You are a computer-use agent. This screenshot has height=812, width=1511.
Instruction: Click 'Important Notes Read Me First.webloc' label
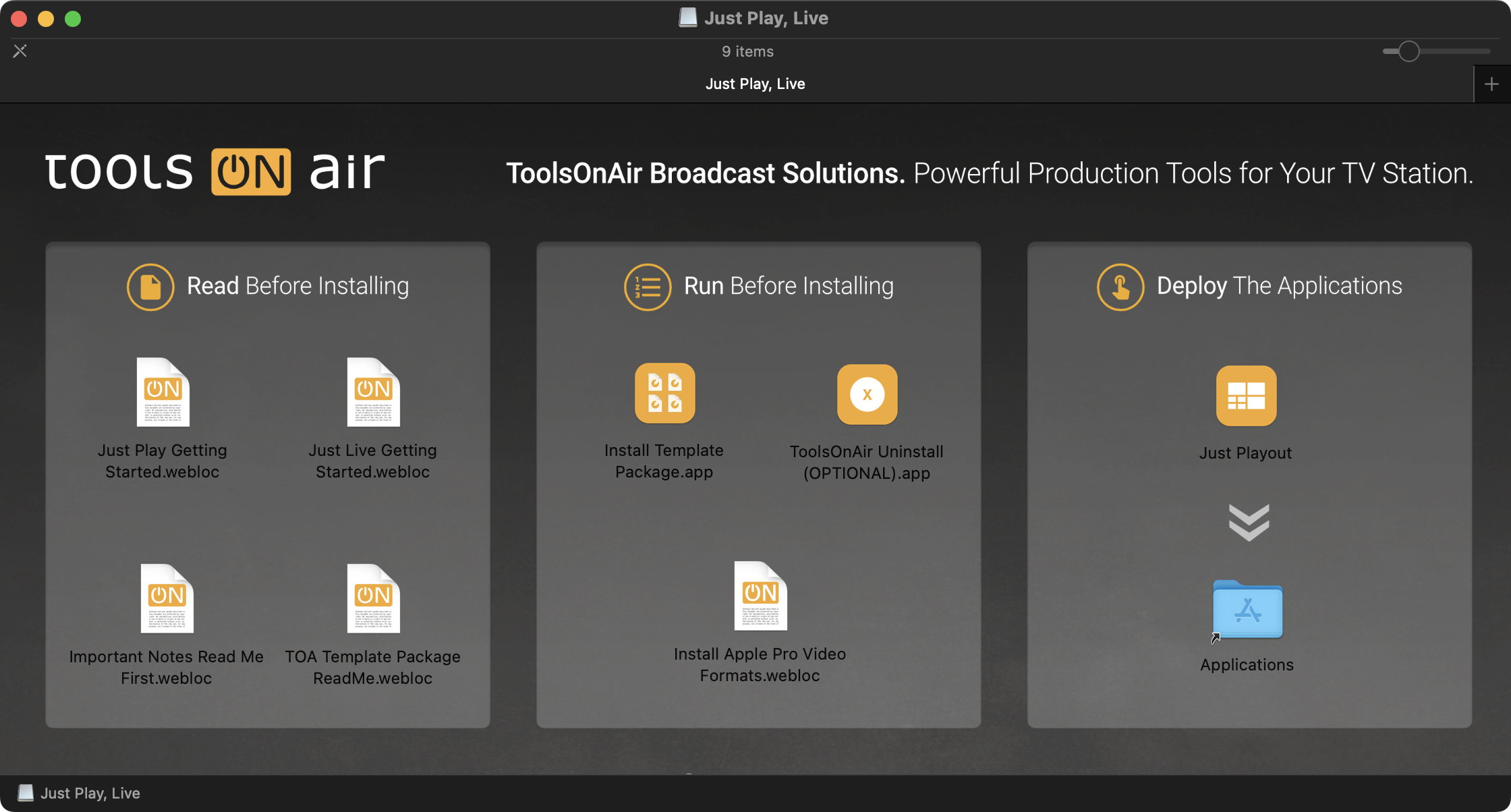click(x=167, y=668)
